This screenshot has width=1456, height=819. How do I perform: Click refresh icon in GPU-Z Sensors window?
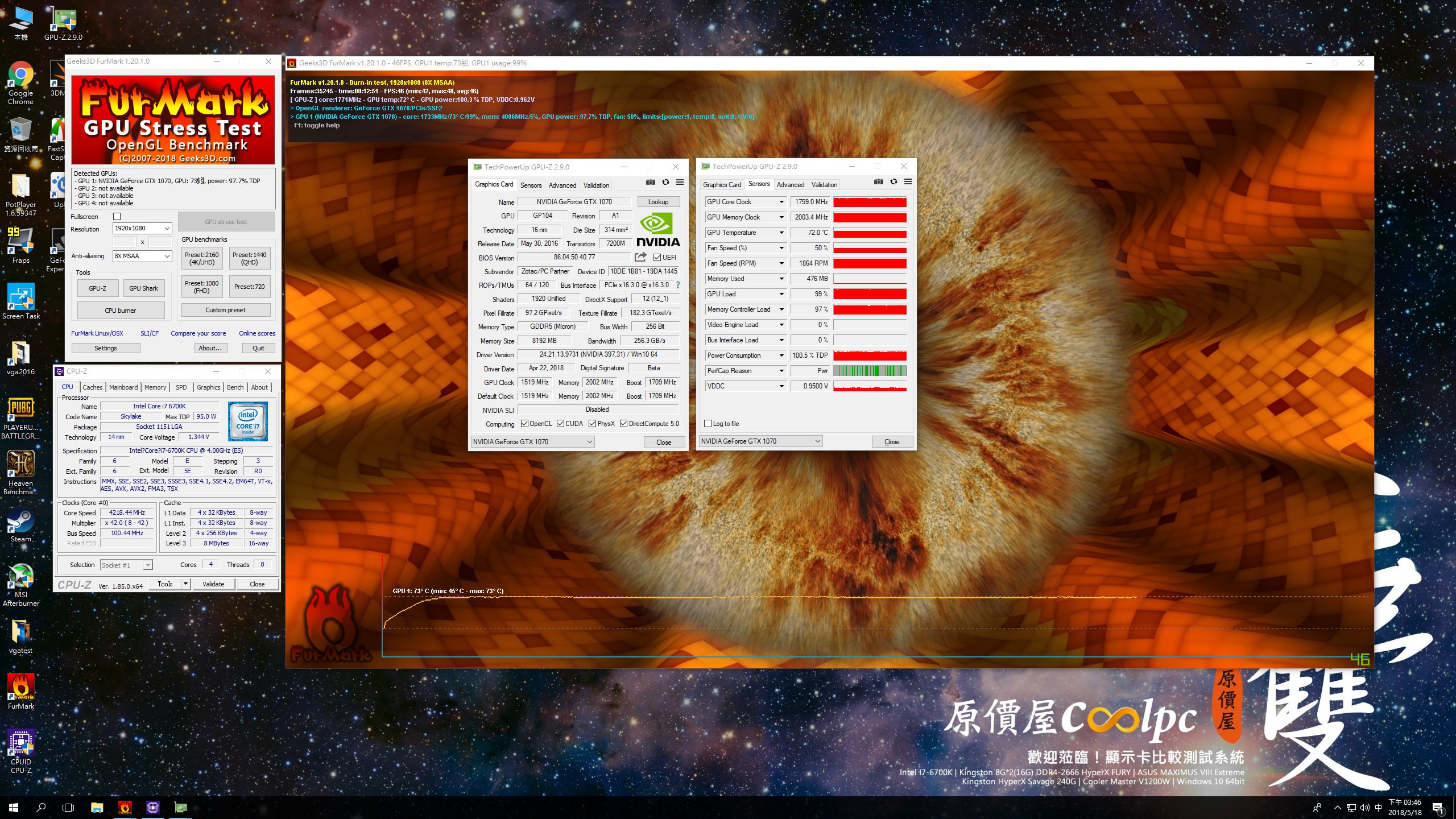(894, 182)
